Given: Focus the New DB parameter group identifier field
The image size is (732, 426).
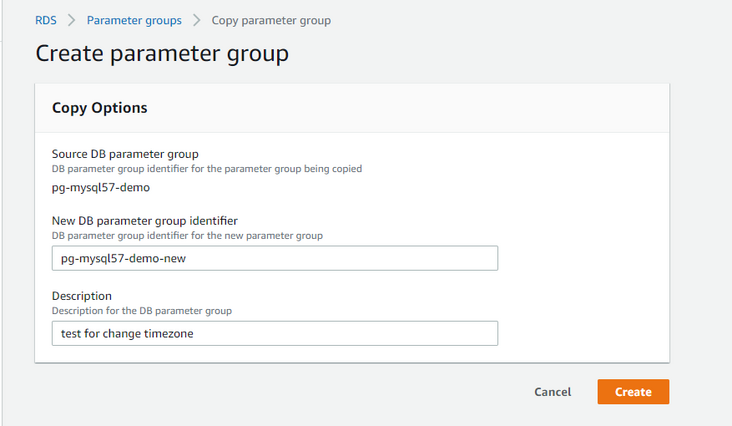Looking at the screenshot, I should click(275, 258).
